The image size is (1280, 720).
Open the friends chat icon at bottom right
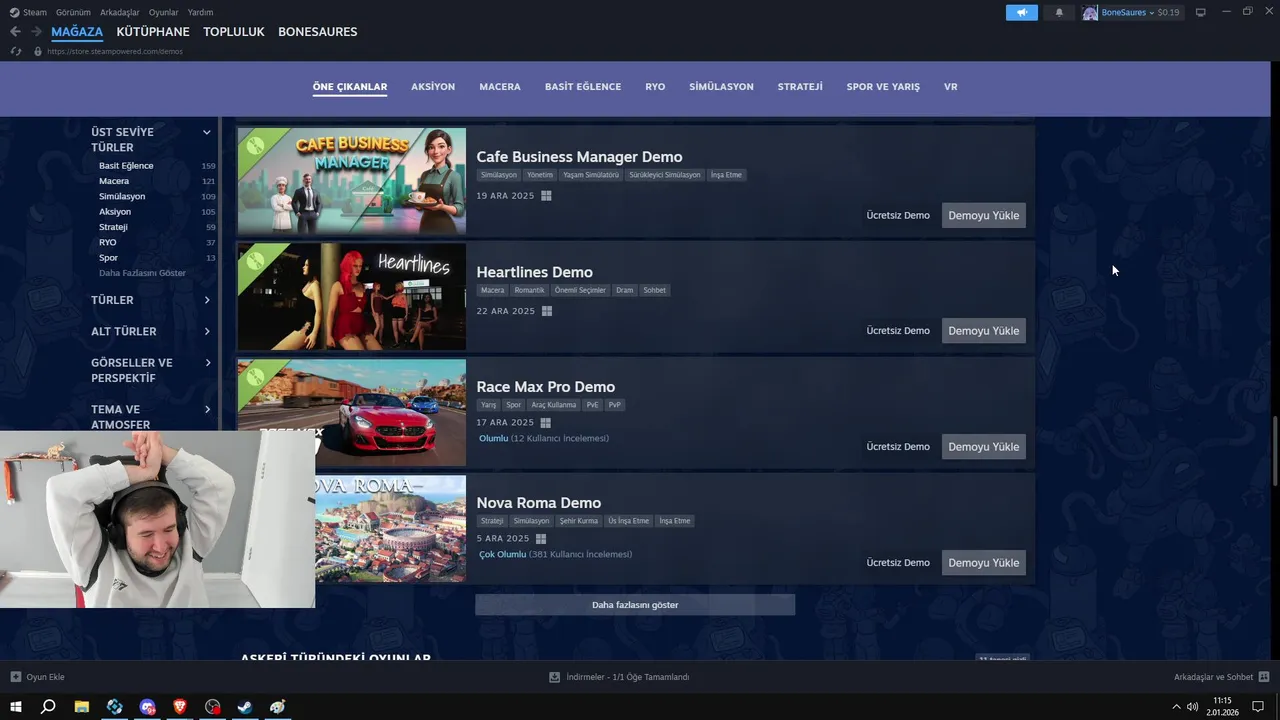1264,677
